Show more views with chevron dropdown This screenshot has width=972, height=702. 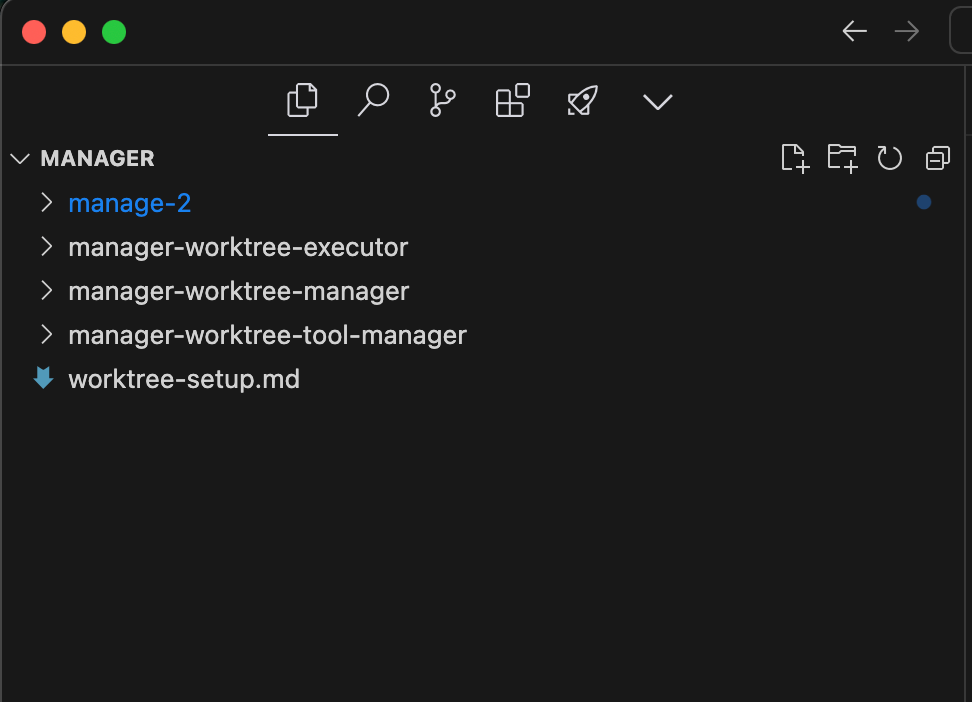[x=658, y=102]
